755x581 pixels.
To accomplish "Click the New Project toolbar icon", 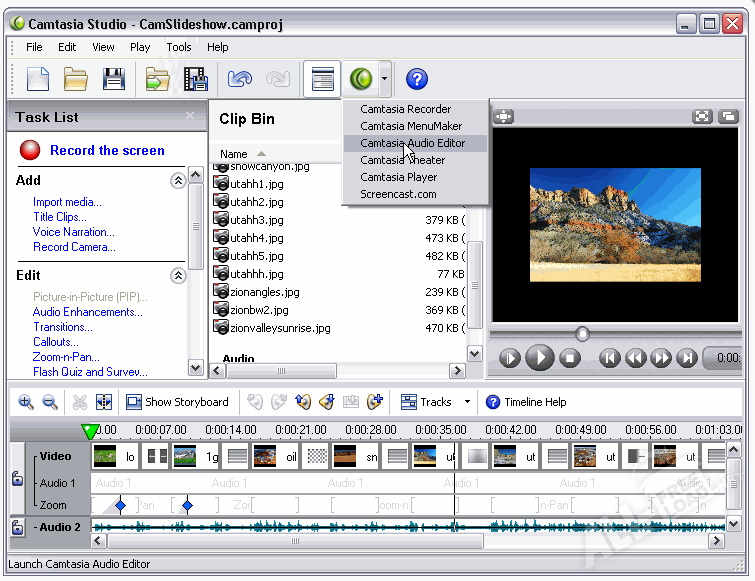I will (38, 79).
